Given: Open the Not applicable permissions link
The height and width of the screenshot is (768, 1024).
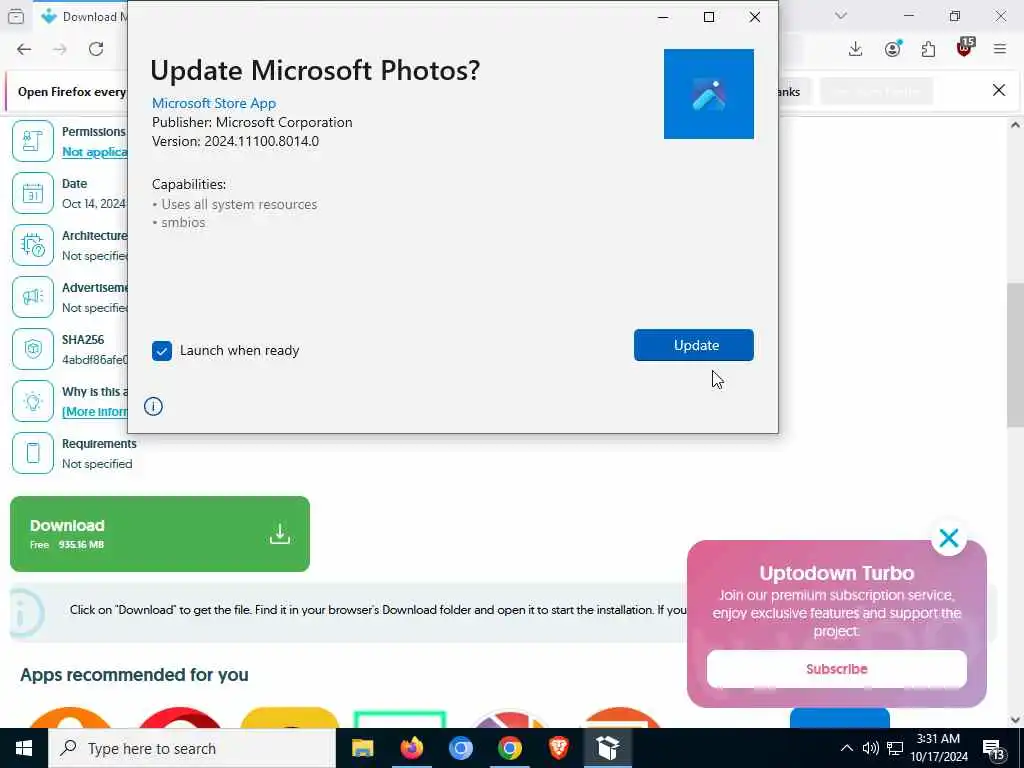Looking at the screenshot, I should click(x=95, y=152).
